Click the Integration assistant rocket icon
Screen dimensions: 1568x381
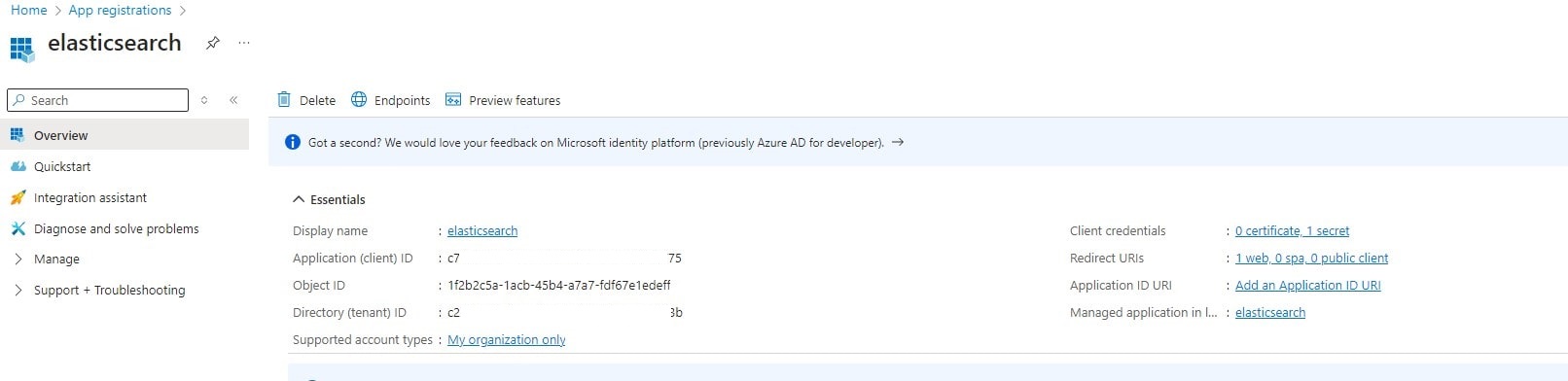(18, 197)
